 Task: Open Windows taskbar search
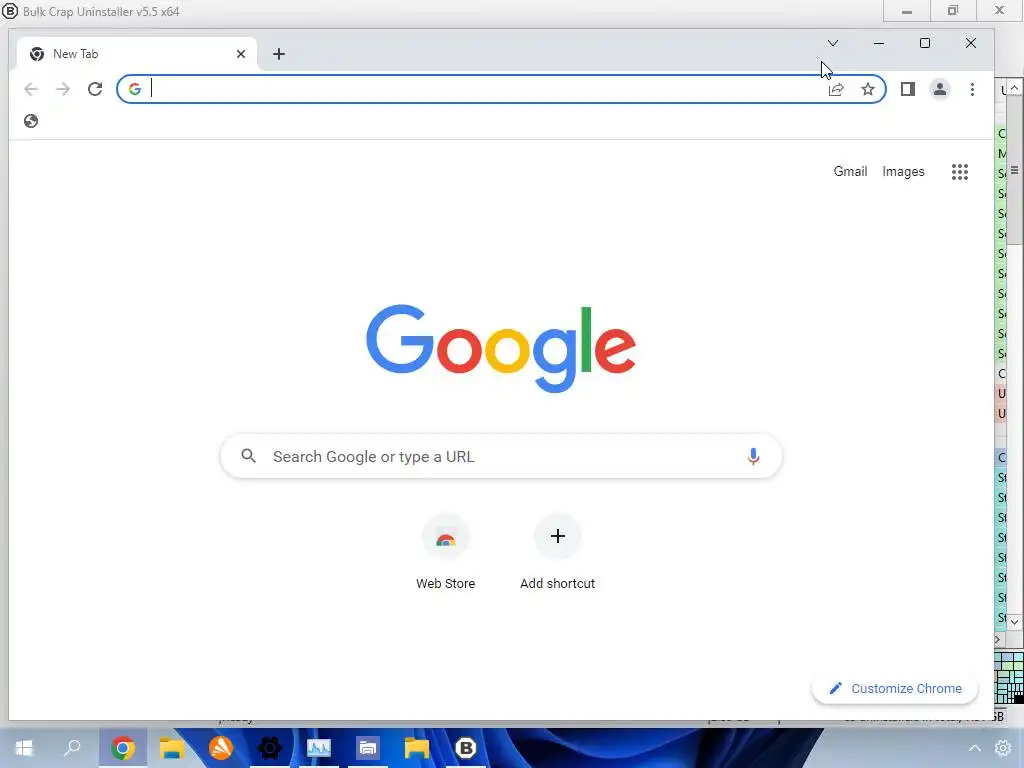[72, 748]
